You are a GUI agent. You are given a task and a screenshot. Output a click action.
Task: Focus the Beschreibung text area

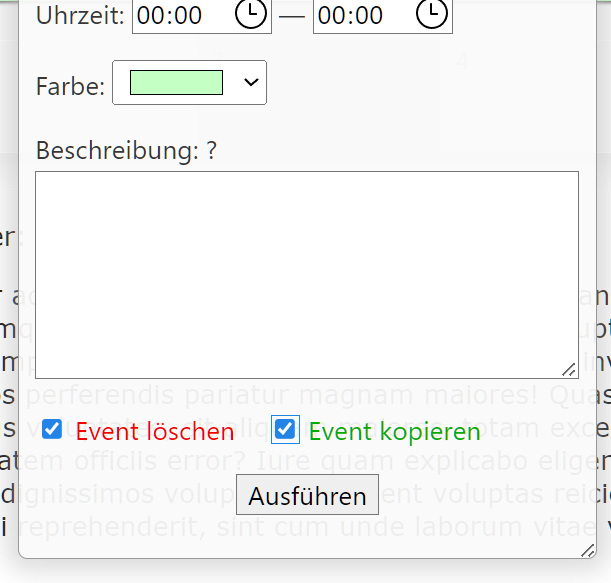click(x=306, y=274)
